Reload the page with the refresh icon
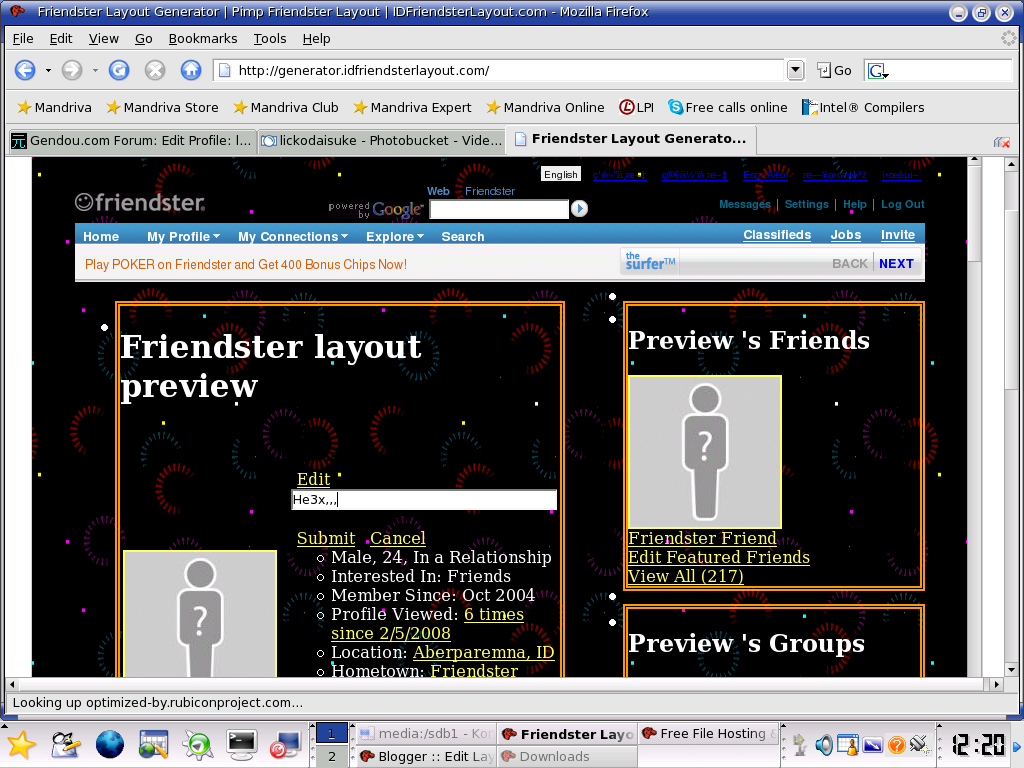This screenshot has width=1024, height=768. 119,70
